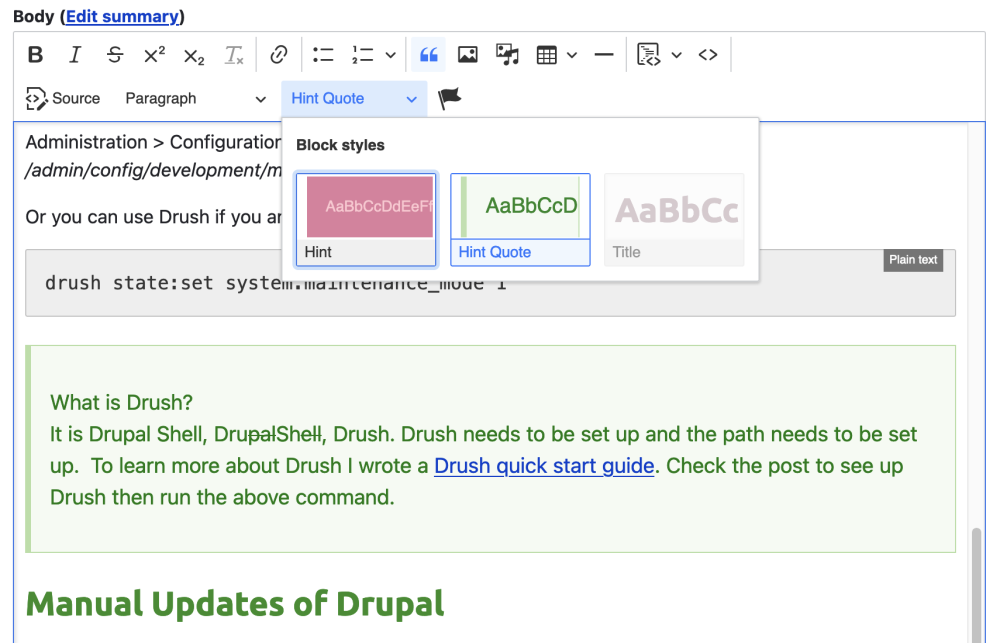Click the 'Drush then run the above command.' text
Image resolution: width=1000 pixels, height=643 pixels.
click(222, 498)
